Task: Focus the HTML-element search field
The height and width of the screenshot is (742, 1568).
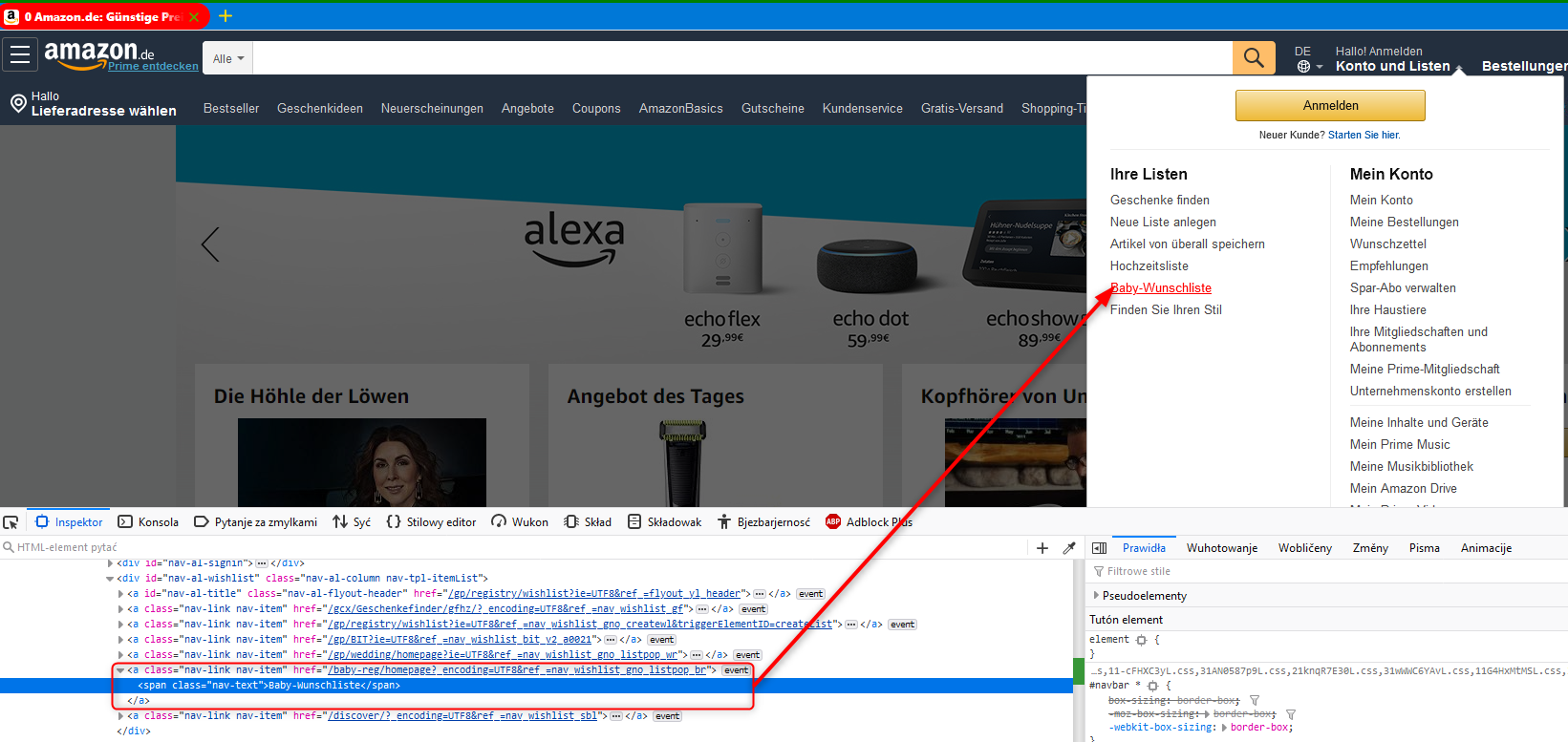Action: 516,548
